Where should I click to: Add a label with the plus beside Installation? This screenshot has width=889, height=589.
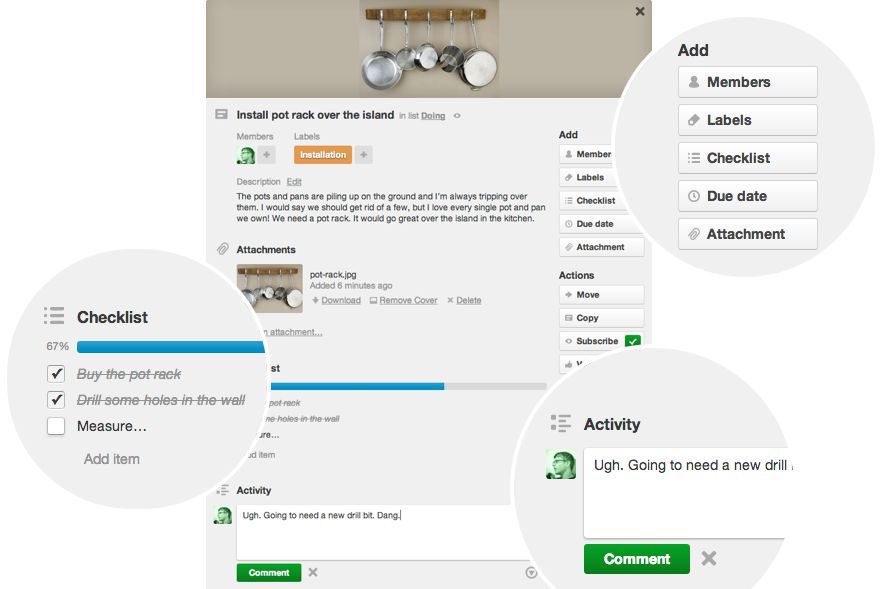pyautogui.click(x=363, y=155)
